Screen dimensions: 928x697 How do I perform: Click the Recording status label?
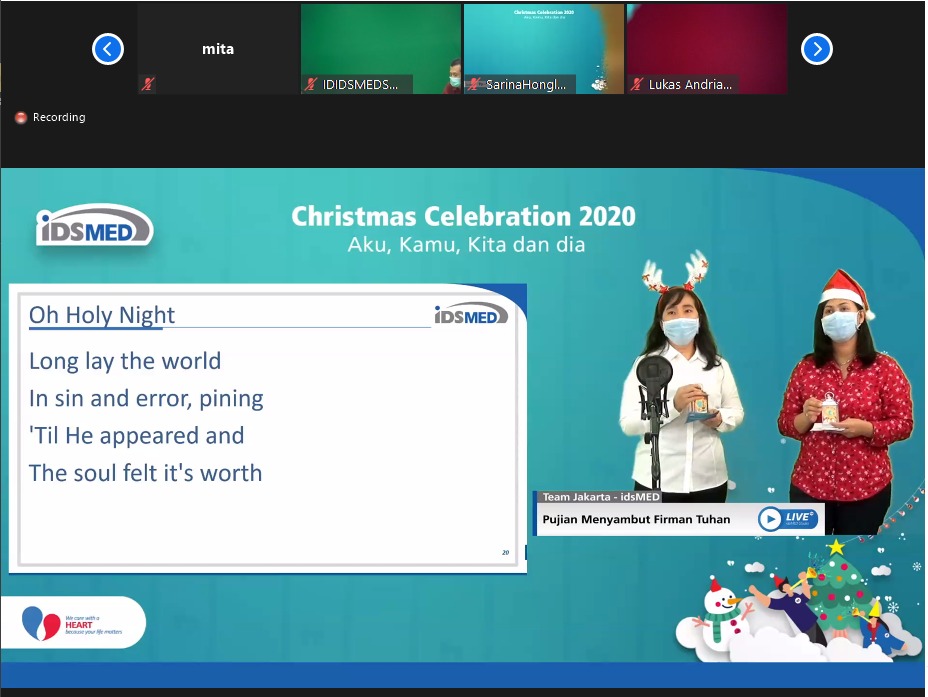59,117
